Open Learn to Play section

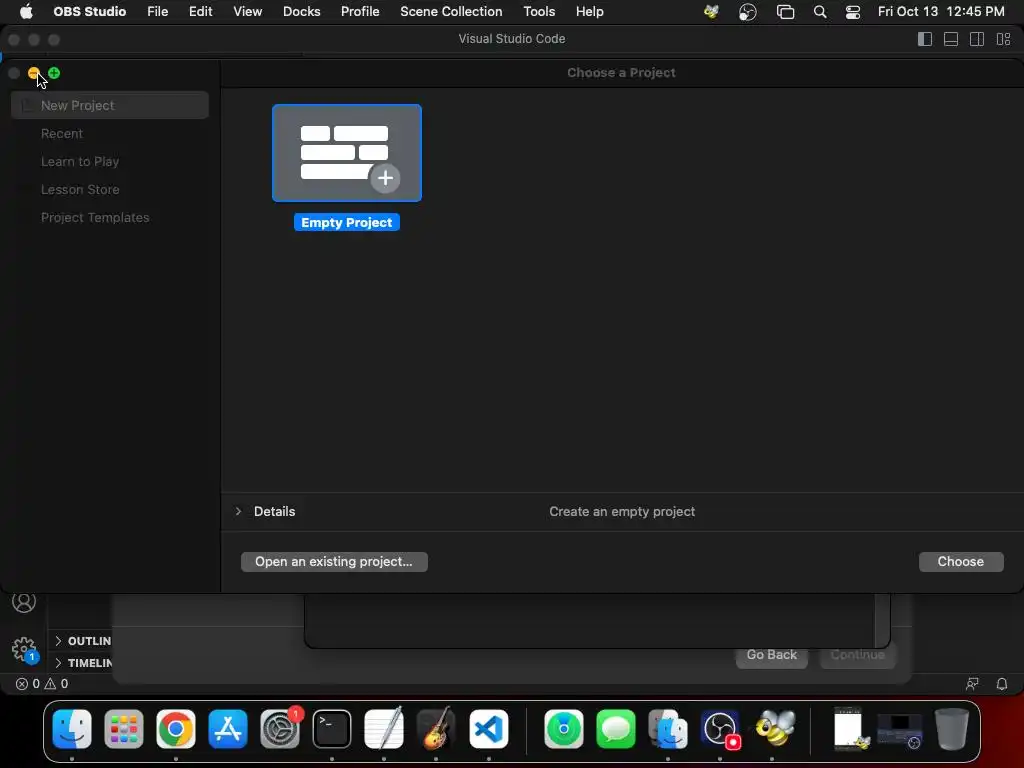pyautogui.click(x=80, y=161)
